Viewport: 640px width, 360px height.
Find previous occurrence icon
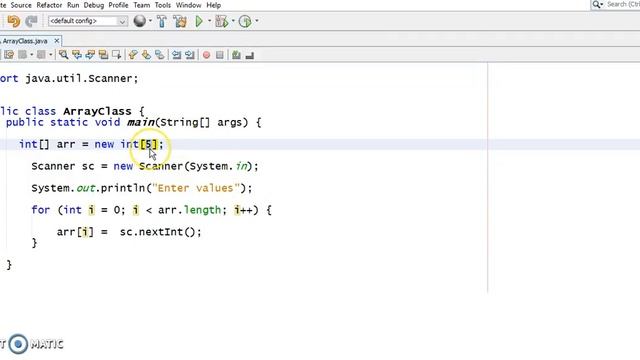click(77, 55)
